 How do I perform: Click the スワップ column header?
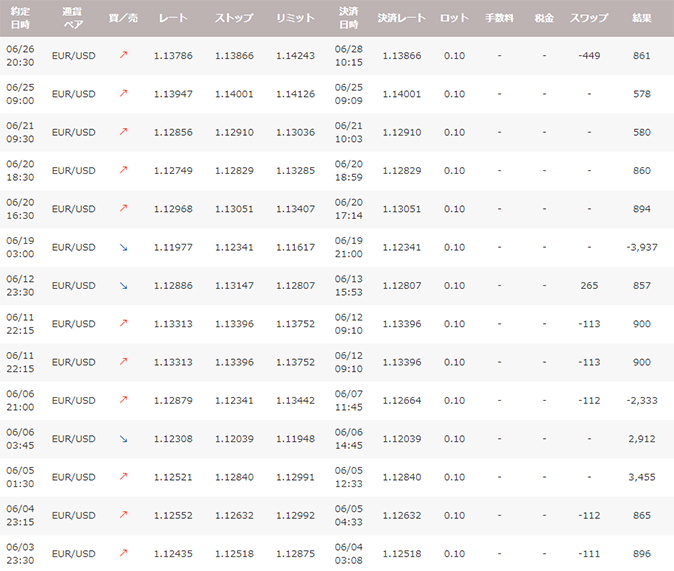(x=589, y=18)
